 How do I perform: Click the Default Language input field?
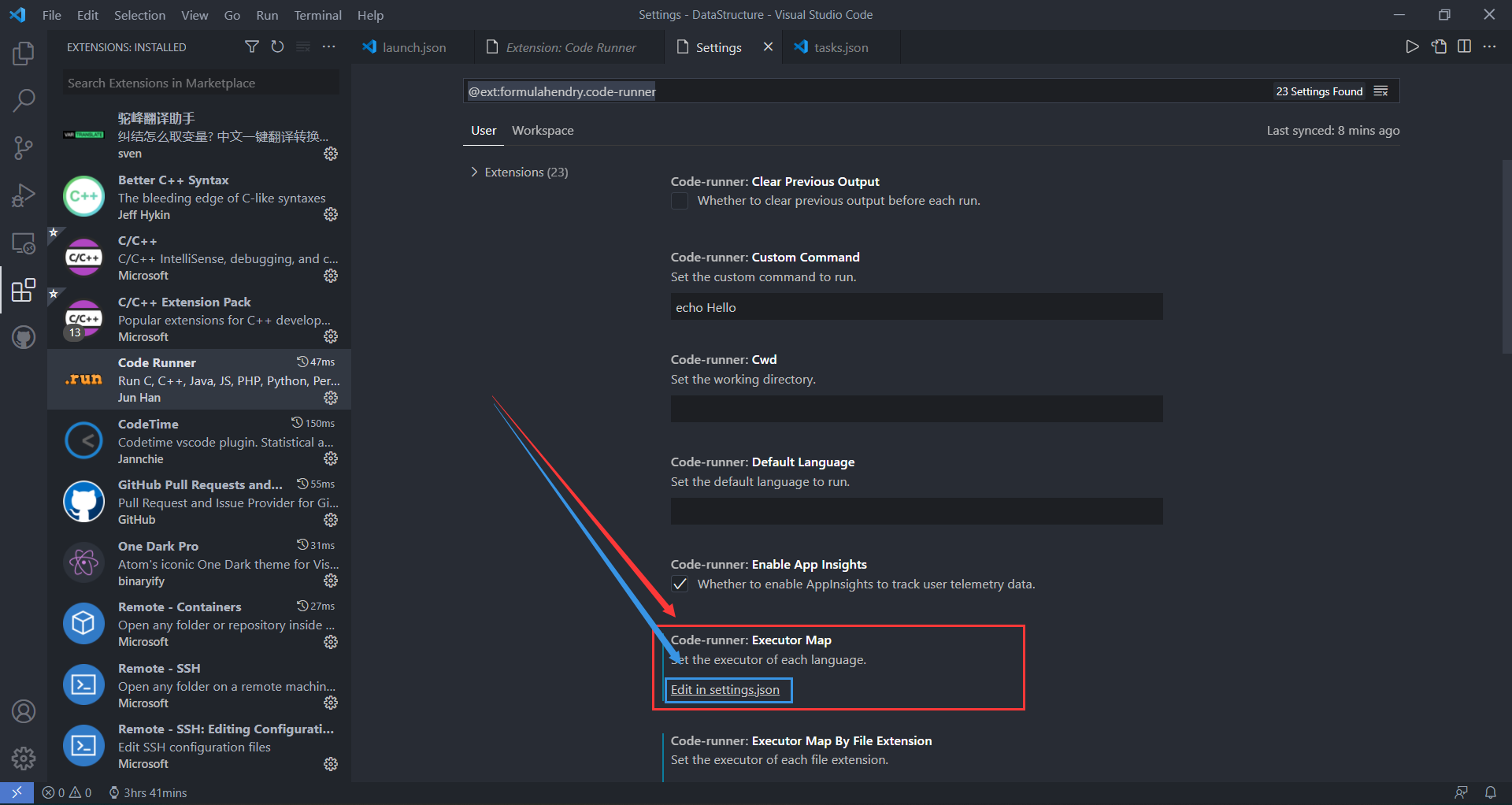click(x=917, y=512)
